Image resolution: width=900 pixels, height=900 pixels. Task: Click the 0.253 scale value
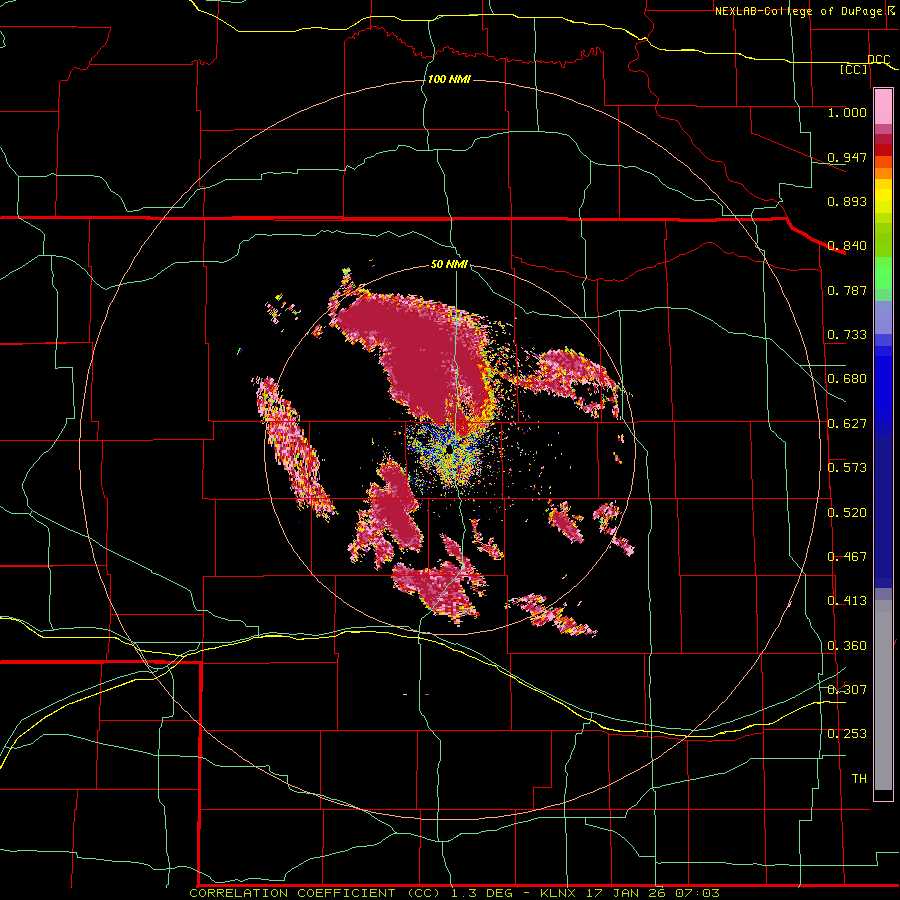[847, 734]
